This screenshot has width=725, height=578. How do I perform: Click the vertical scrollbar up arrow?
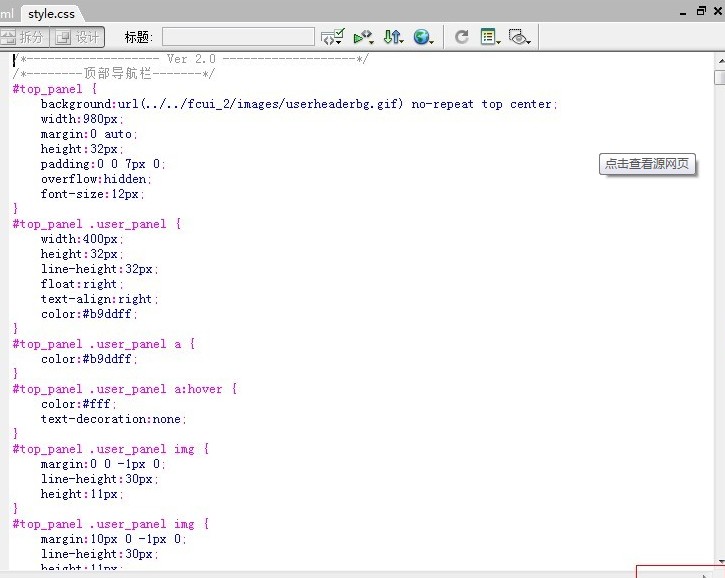tap(719, 59)
